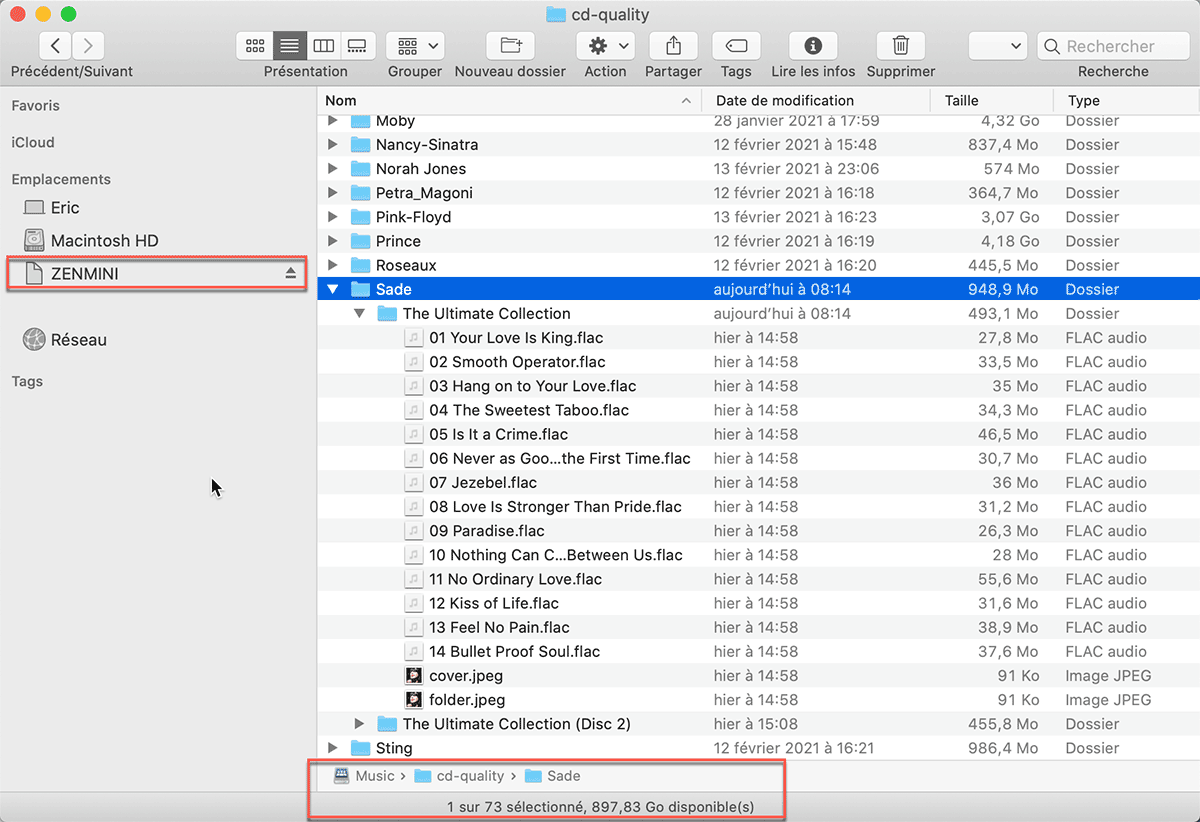Click the Favoris sidebar heading
The image size is (1200, 822).
(x=36, y=106)
